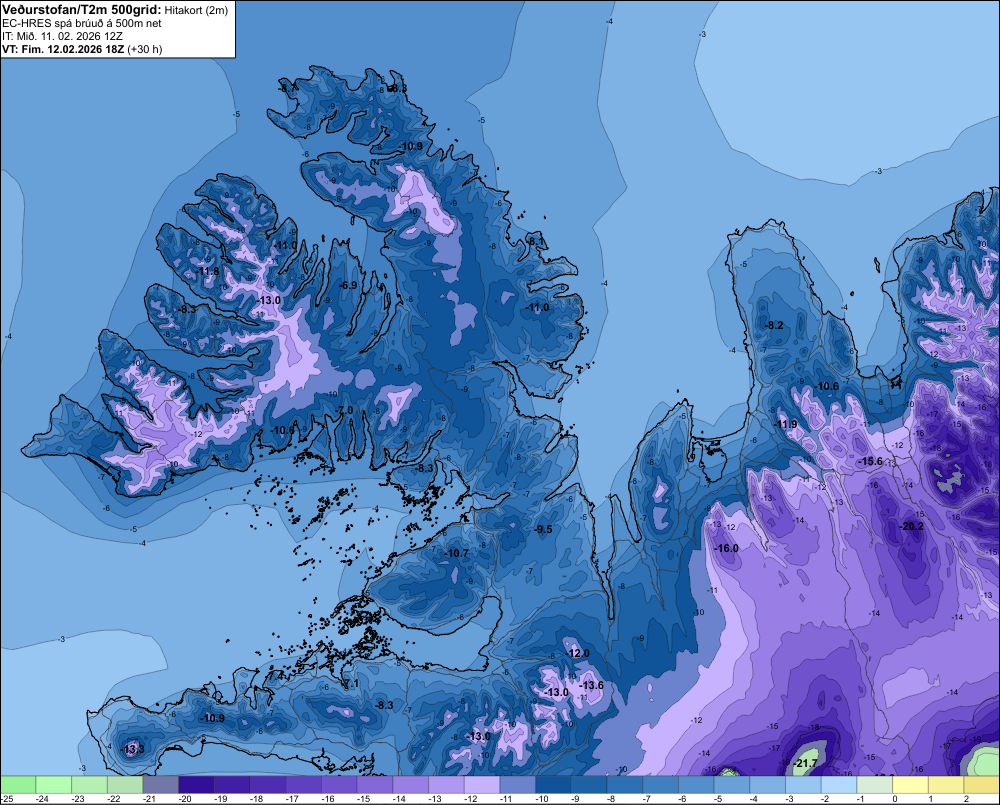Click the -7.0 temperature label

(344, 410)
